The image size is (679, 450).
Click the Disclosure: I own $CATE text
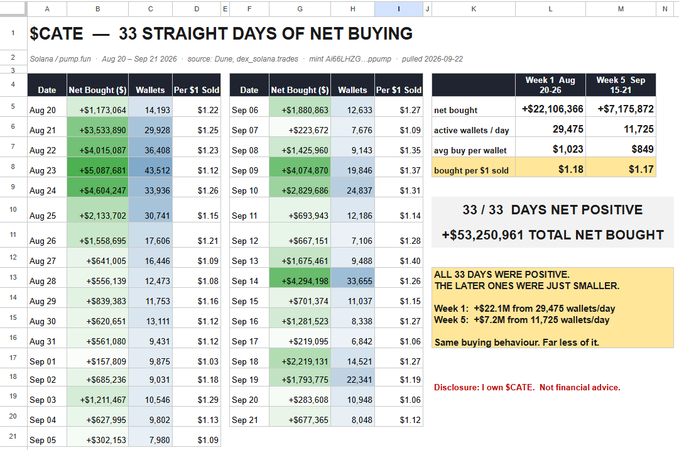(527, 387)
